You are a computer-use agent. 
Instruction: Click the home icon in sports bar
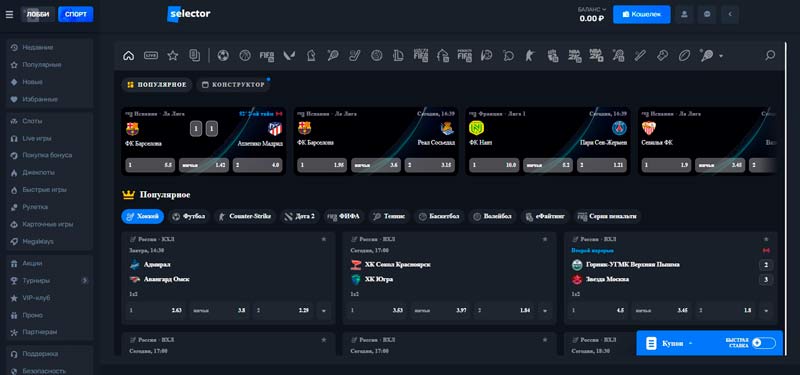coord(129,56)
